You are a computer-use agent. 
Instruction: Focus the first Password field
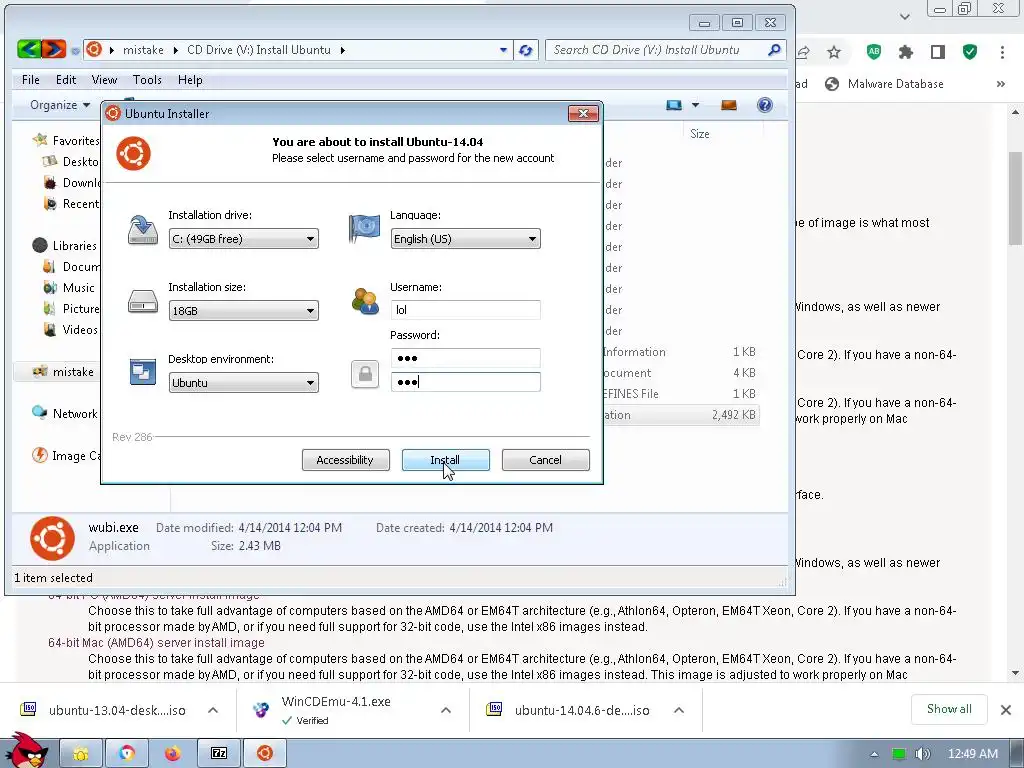pos(466,358)
